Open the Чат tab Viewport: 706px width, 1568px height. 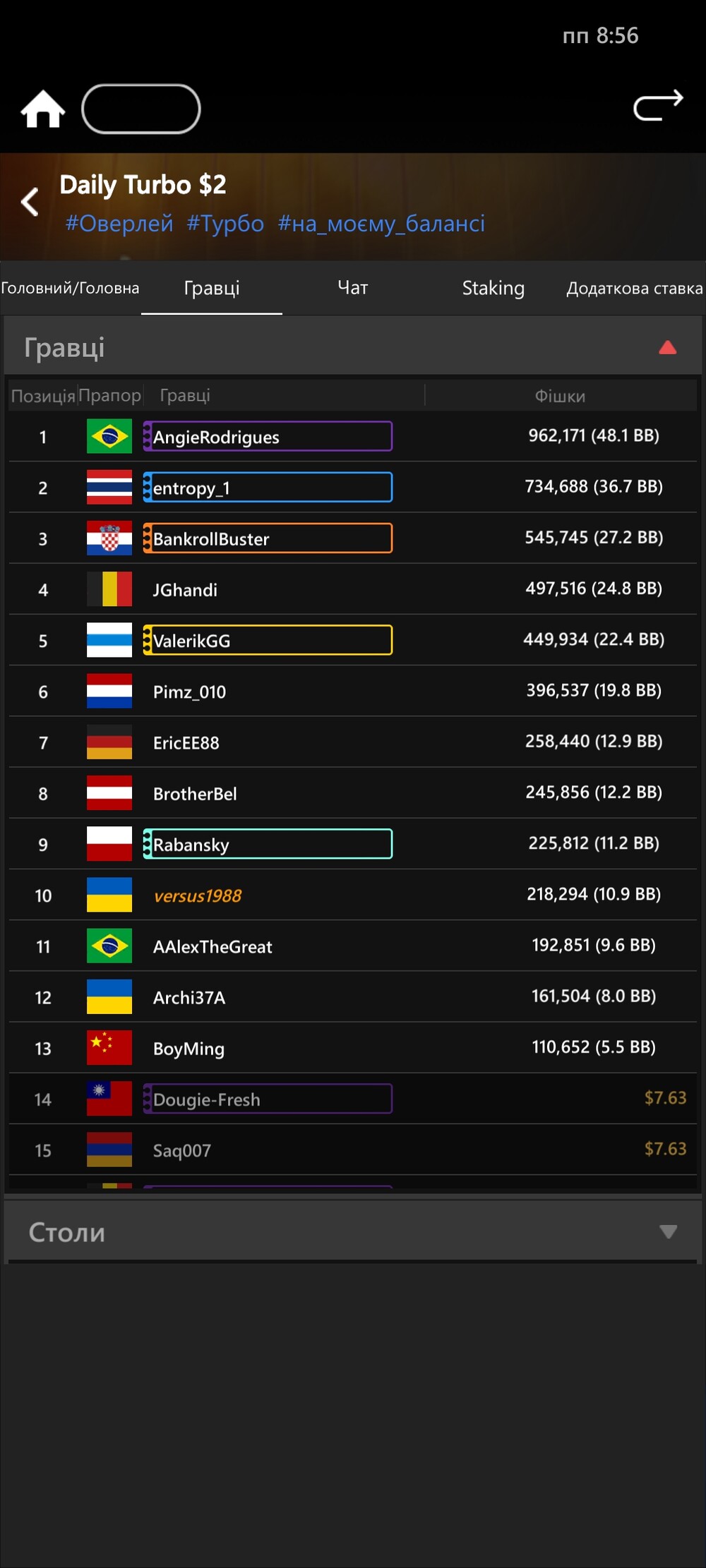(x=352, y=288)
